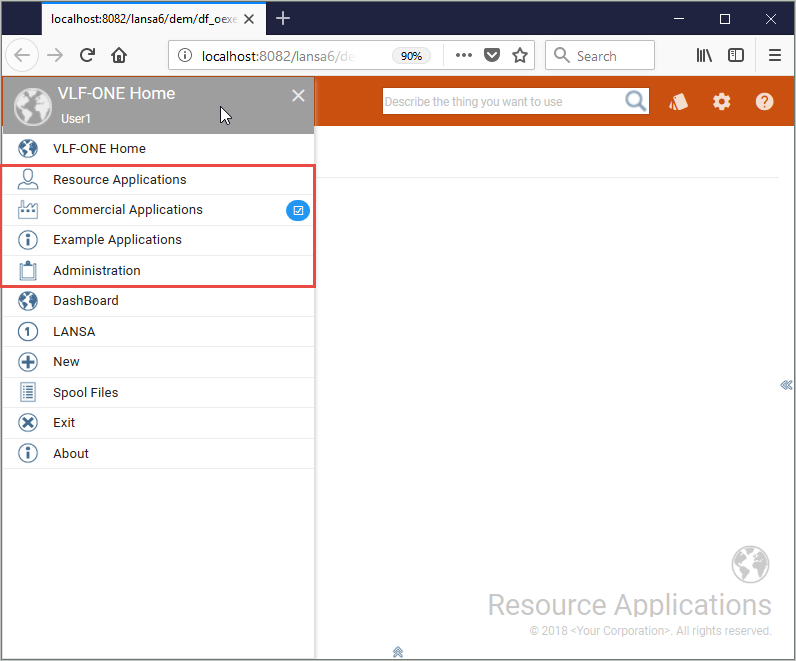Screen dimensions: 796x661
Task: Click the User1 label in menu header
Action: click(x=76, y=119)
